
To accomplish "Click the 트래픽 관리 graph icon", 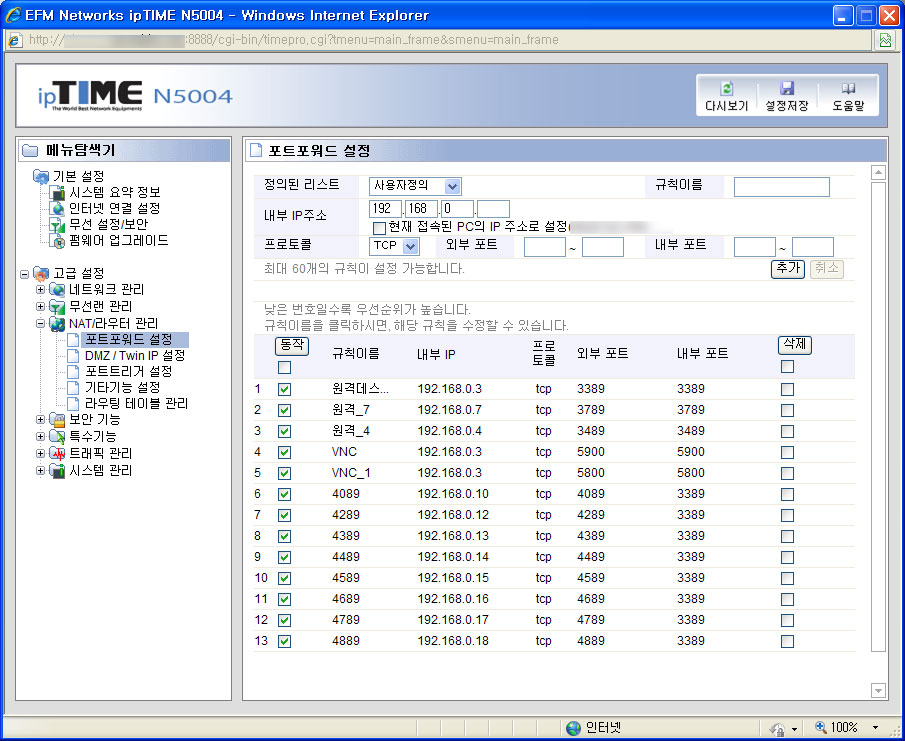I will 57,454.
